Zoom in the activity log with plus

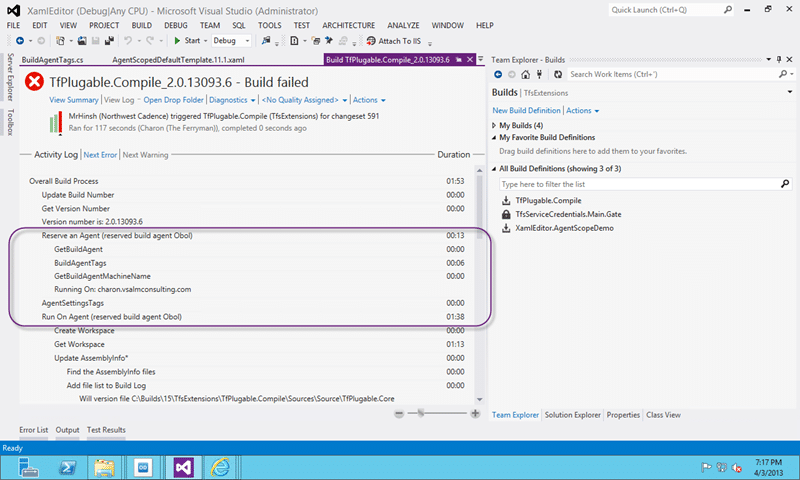coord(475,414)
